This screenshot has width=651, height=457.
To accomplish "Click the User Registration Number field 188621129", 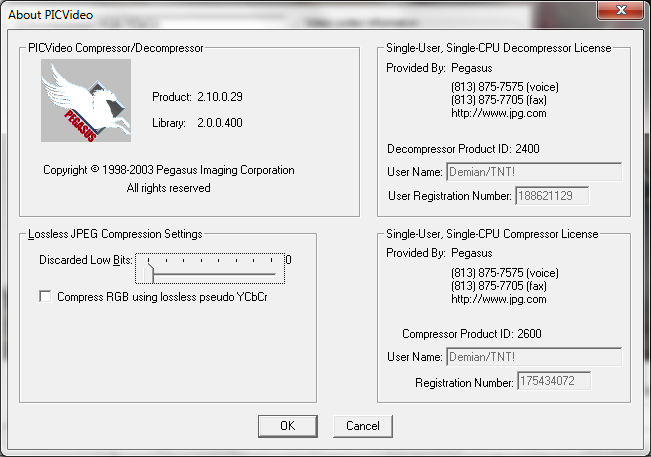I will (x=552, y=196).
